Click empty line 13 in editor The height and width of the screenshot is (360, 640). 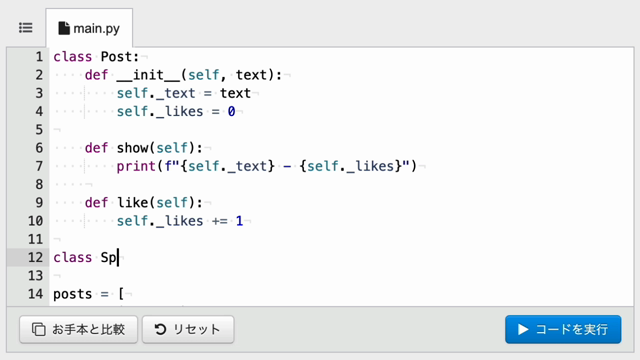(x=341, y=276)
